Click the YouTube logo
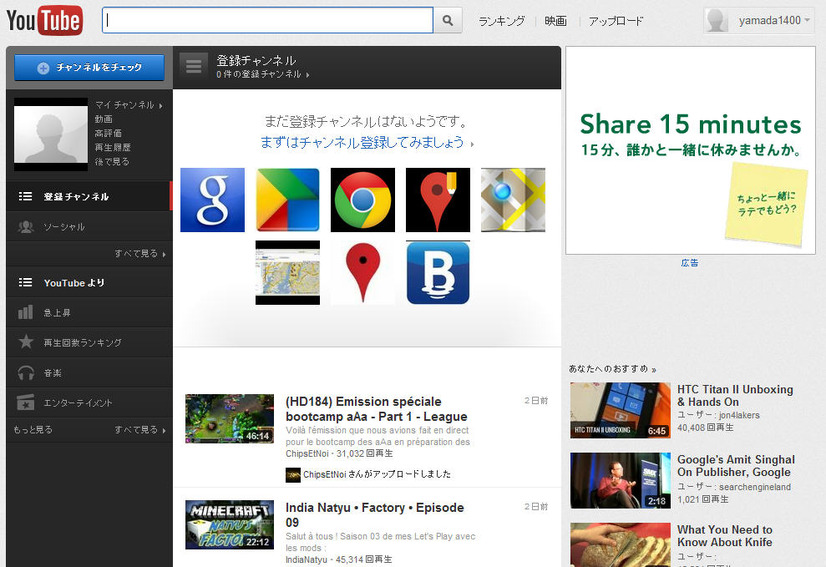 45,21
